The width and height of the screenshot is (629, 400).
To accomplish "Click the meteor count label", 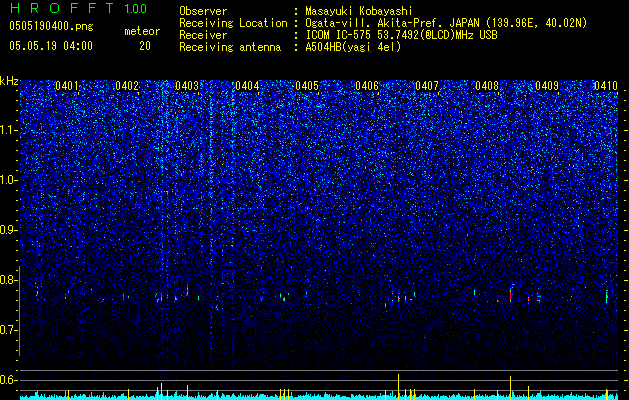I will tap(142, 31).
